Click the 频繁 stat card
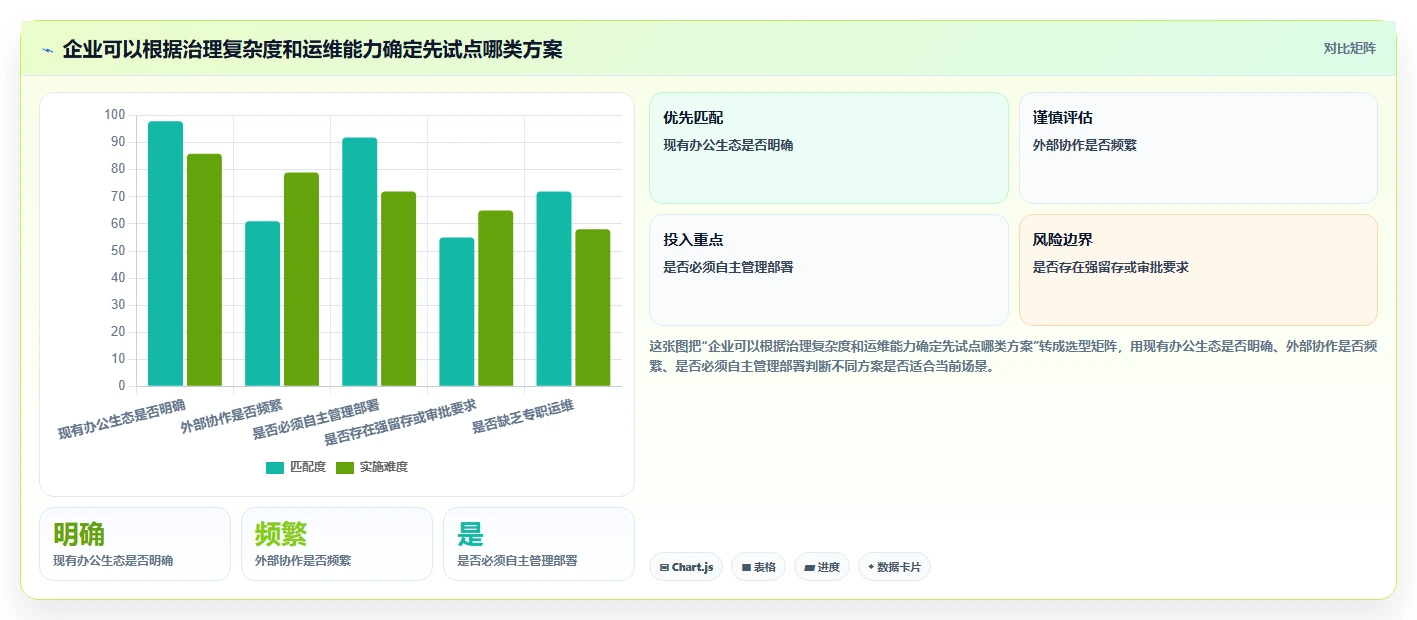 [337, 544]
